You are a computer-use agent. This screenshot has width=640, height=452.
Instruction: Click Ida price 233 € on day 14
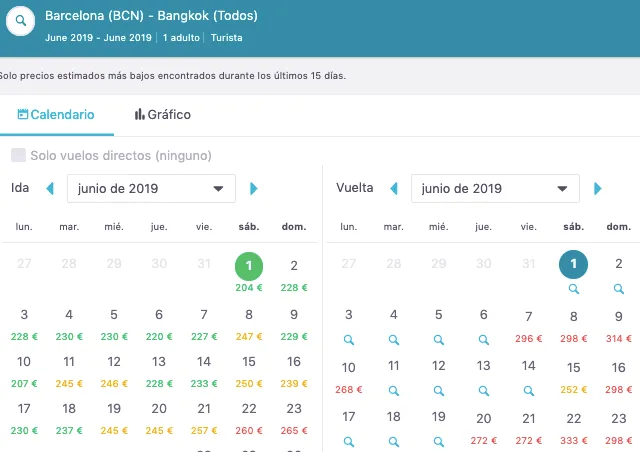(204, 384)
